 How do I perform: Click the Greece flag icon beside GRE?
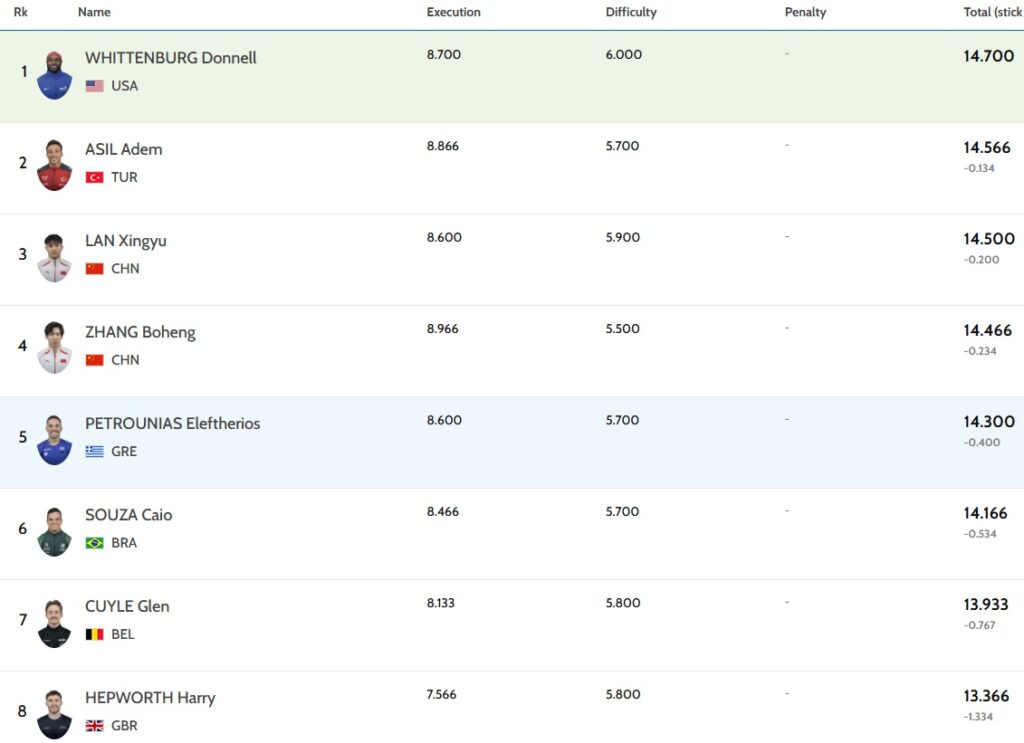tap(95, 452)
